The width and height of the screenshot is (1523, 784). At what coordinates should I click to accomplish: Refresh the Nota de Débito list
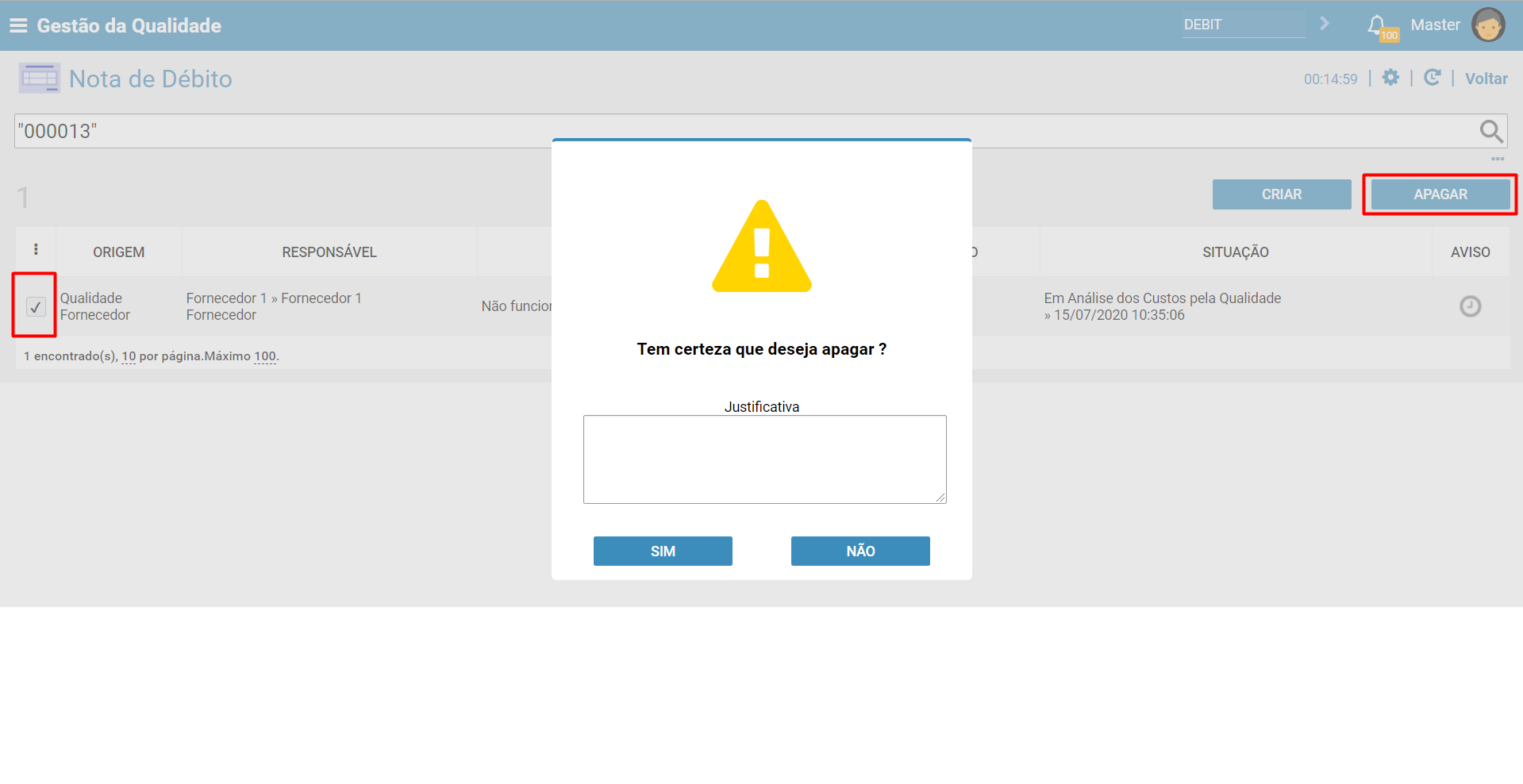(1432, 78)
